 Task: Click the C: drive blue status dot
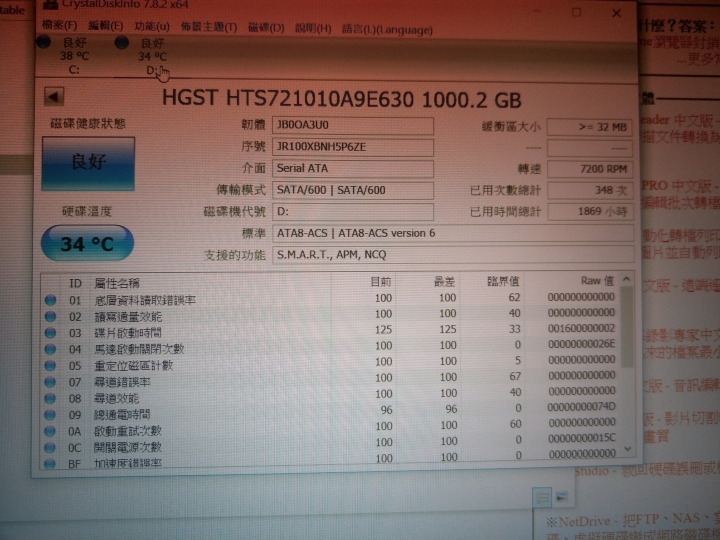pyautogui.click(x=44, y=42)
